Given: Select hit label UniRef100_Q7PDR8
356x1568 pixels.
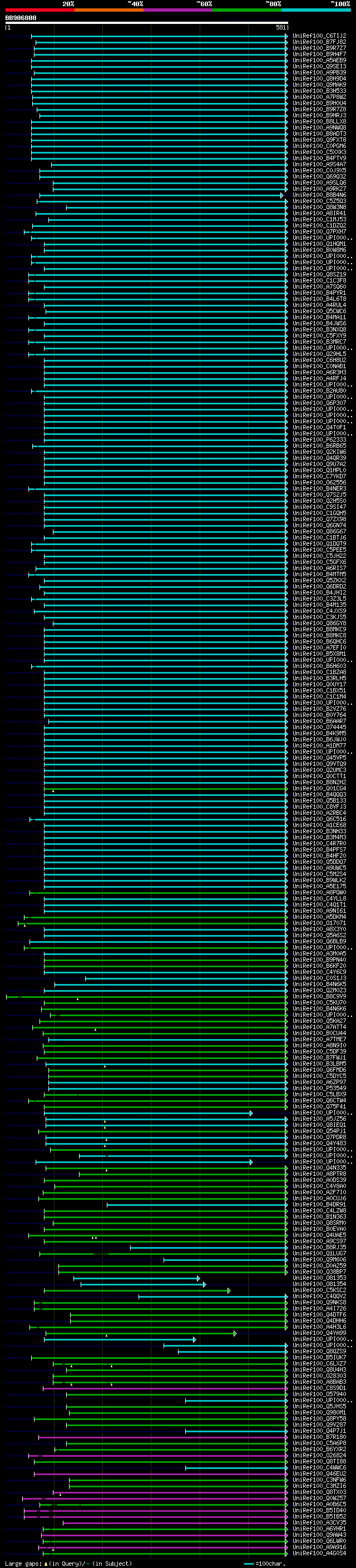Looking at the screenshot, I should click(x=319, y=1137).
